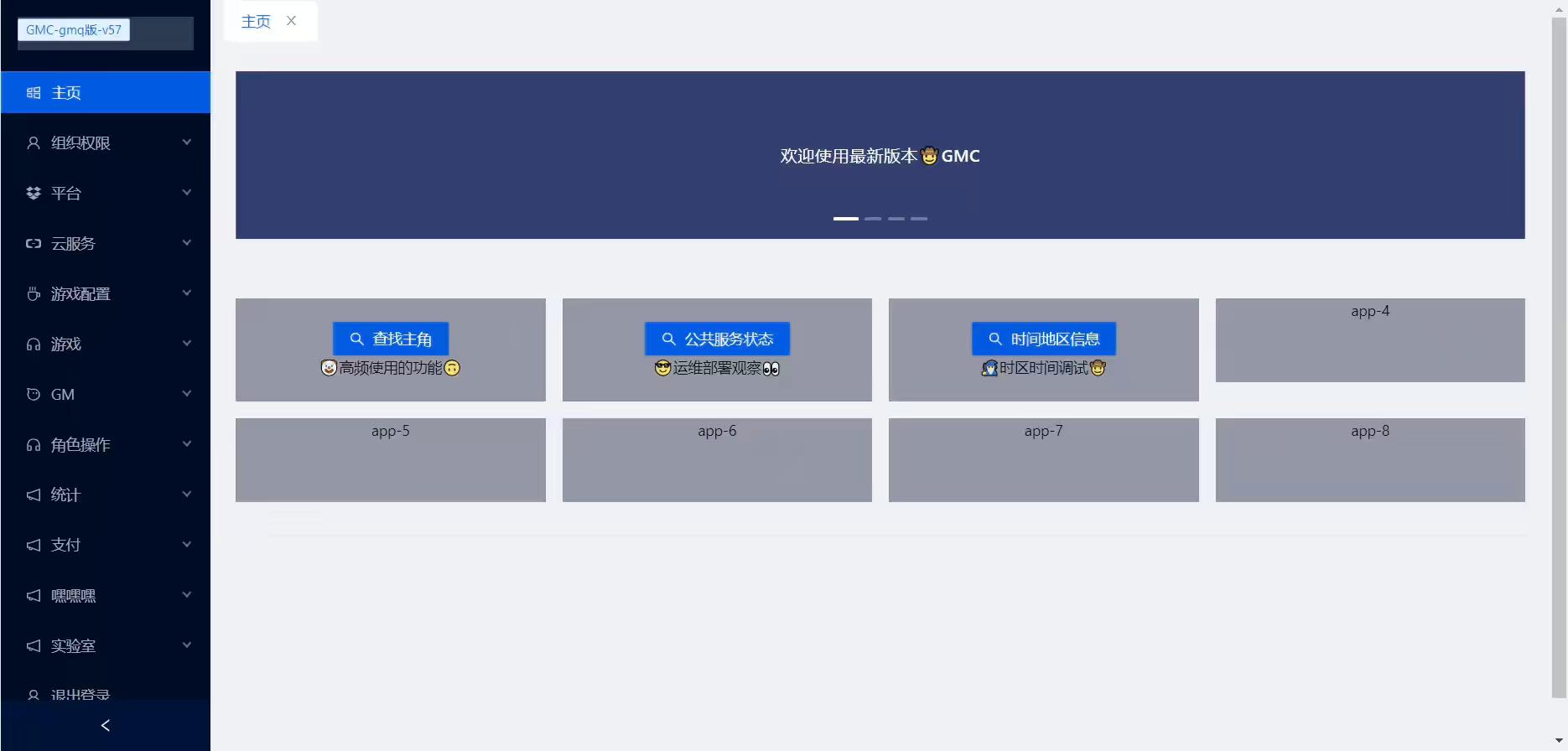This screenshot has width=1568, height=751.
Task: Click the app-8 card
Action: click(1370, 460)
